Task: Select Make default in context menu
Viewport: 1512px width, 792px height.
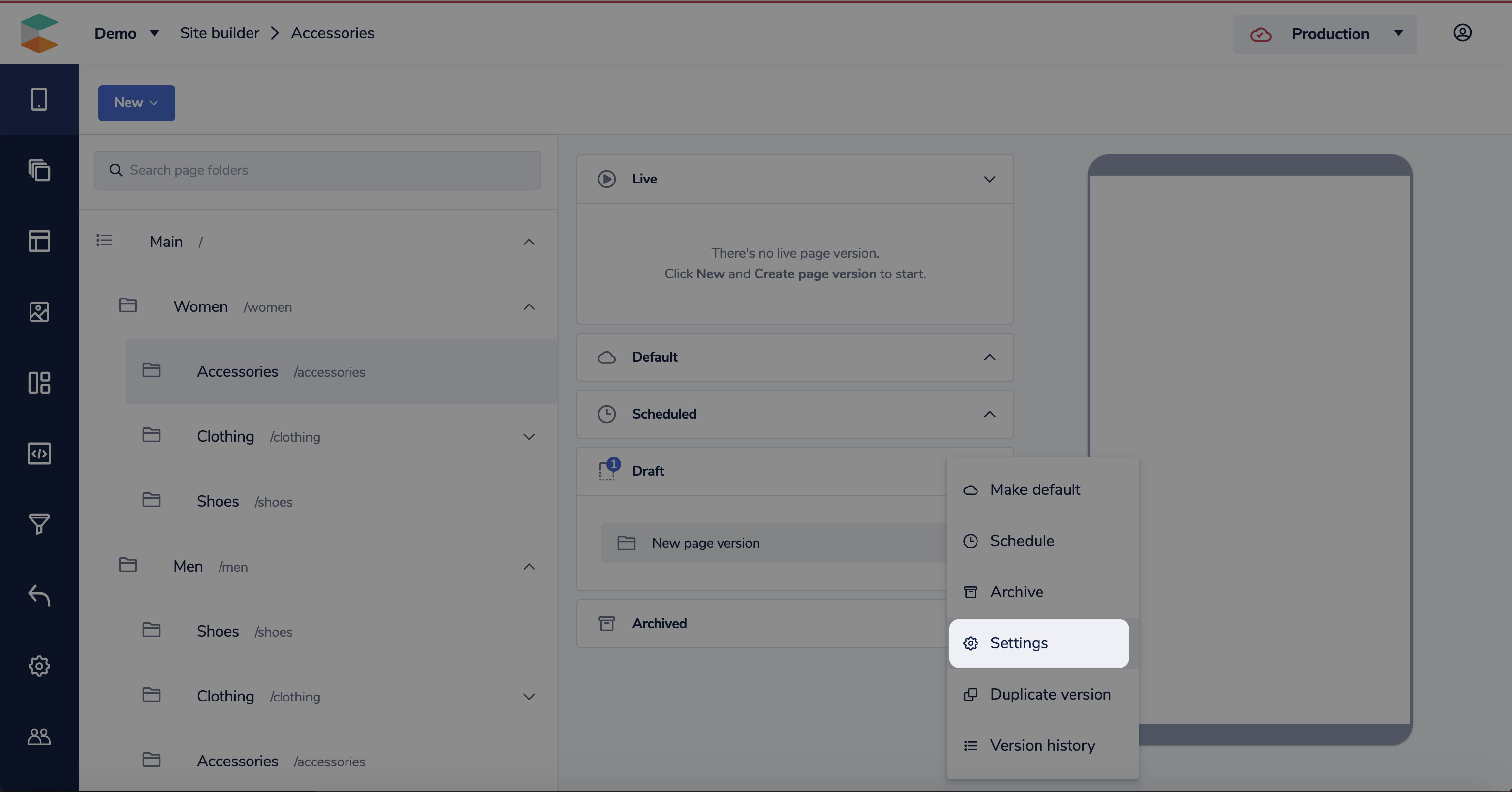Action: [x=1034, y=489]
